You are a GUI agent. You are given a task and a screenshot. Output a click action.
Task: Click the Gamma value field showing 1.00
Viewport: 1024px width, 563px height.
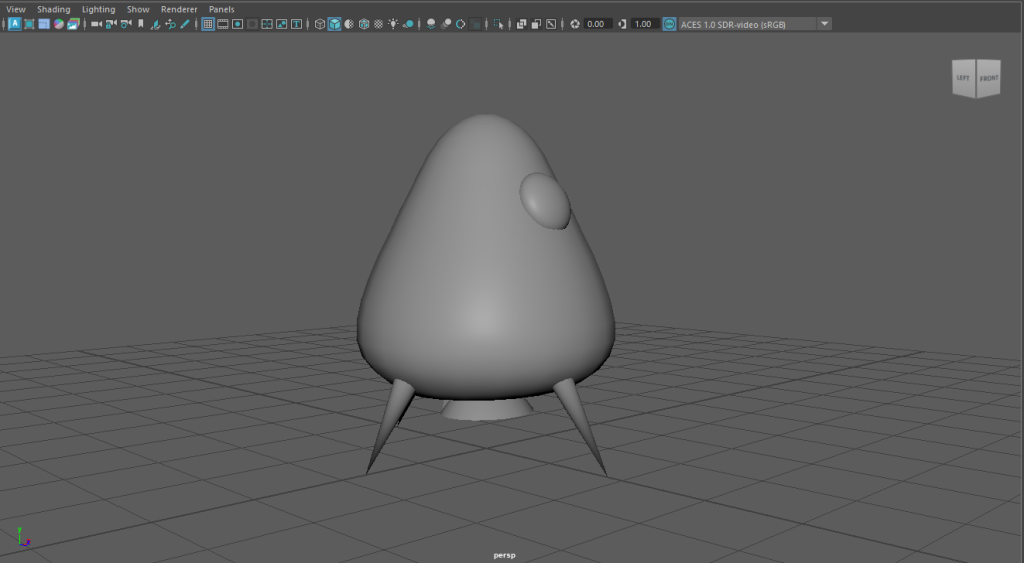click(x=645, y=23)
